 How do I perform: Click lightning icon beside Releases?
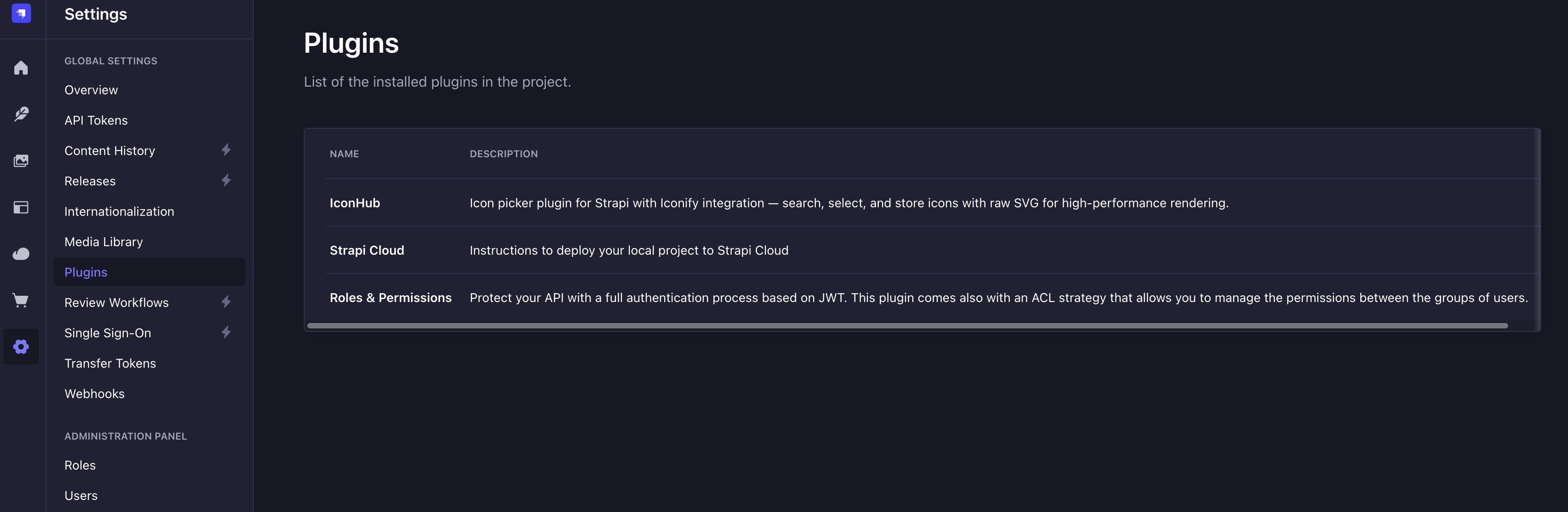226,180
